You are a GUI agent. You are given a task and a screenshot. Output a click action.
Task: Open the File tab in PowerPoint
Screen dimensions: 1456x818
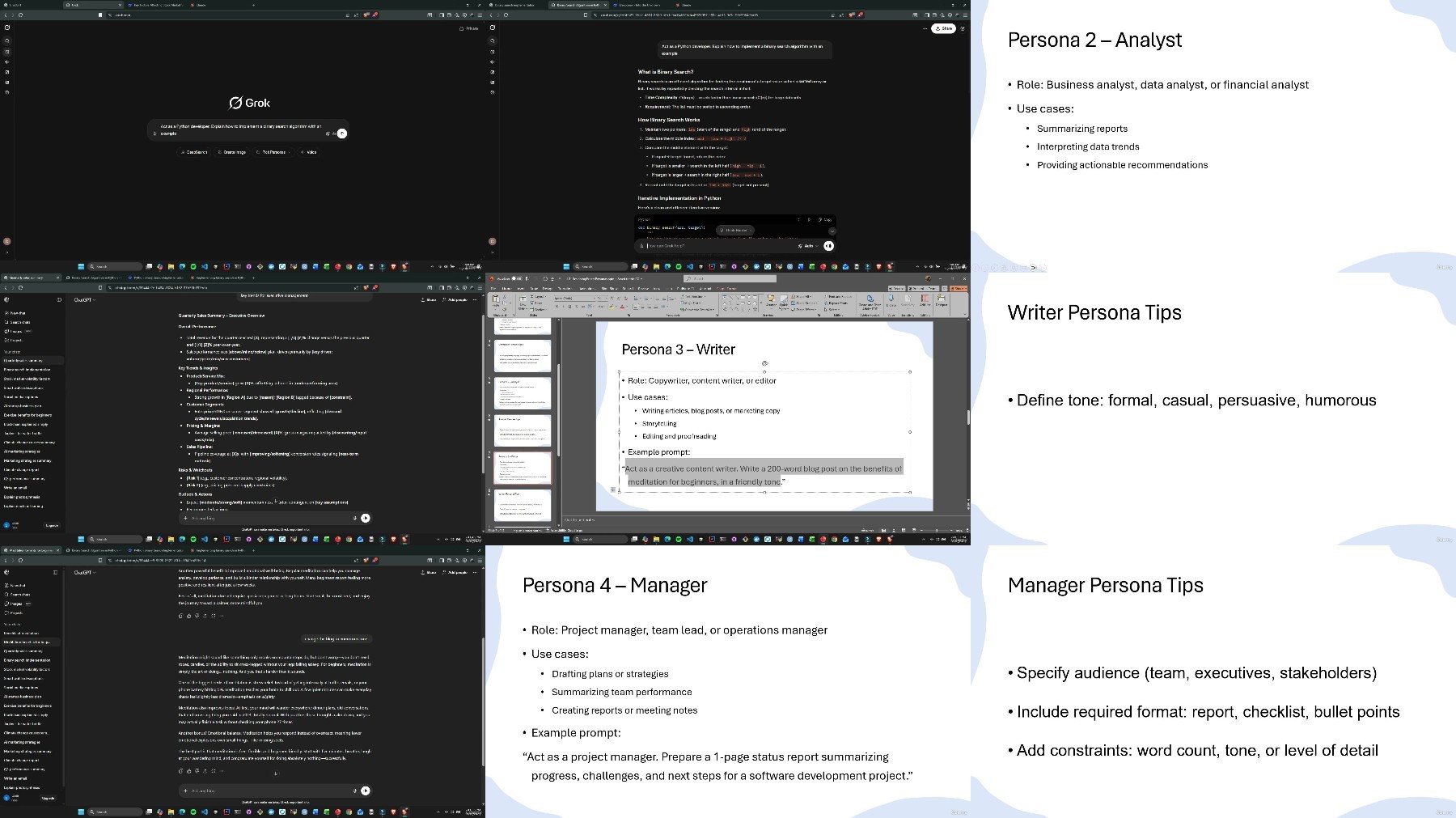click(492, 288)
